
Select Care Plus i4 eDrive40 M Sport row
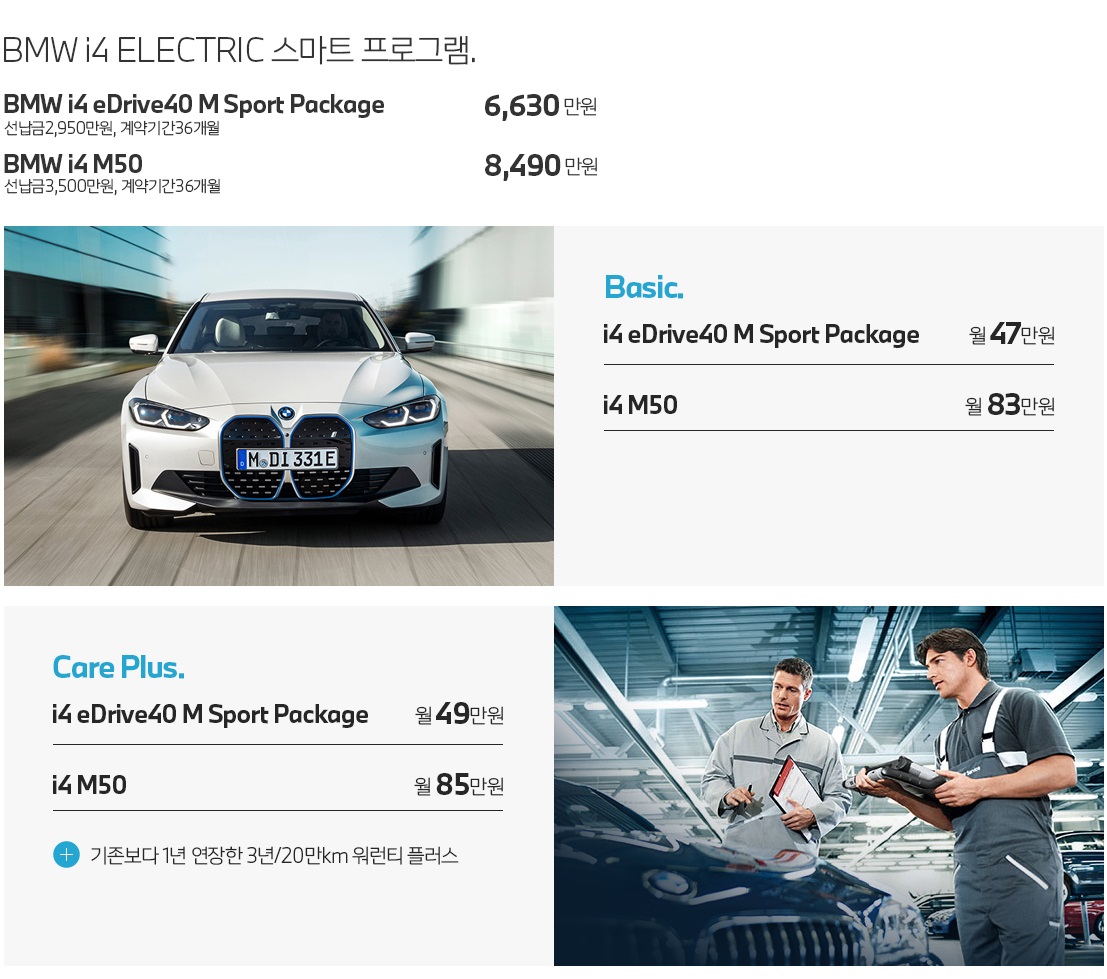click(x=278, y=714)
